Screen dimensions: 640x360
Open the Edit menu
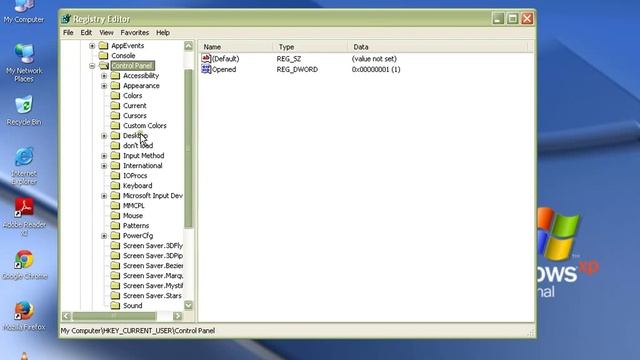click(x=86, y=33)
